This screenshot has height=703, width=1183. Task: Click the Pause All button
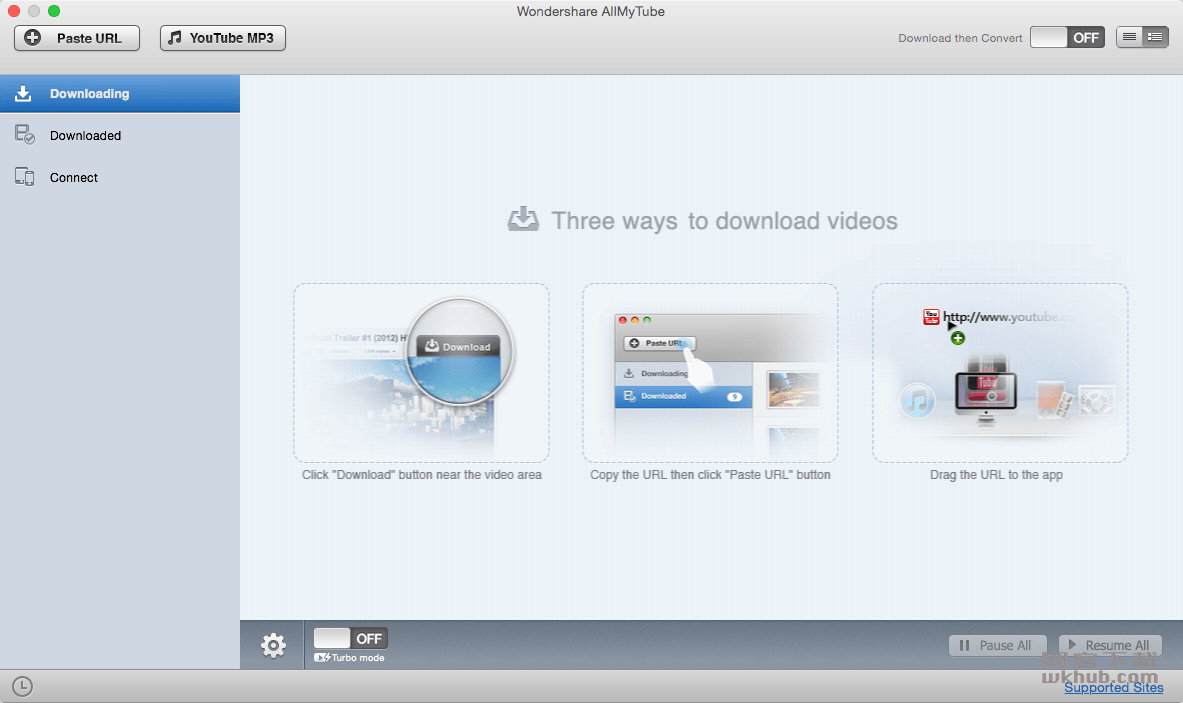(x=997, y=646)
